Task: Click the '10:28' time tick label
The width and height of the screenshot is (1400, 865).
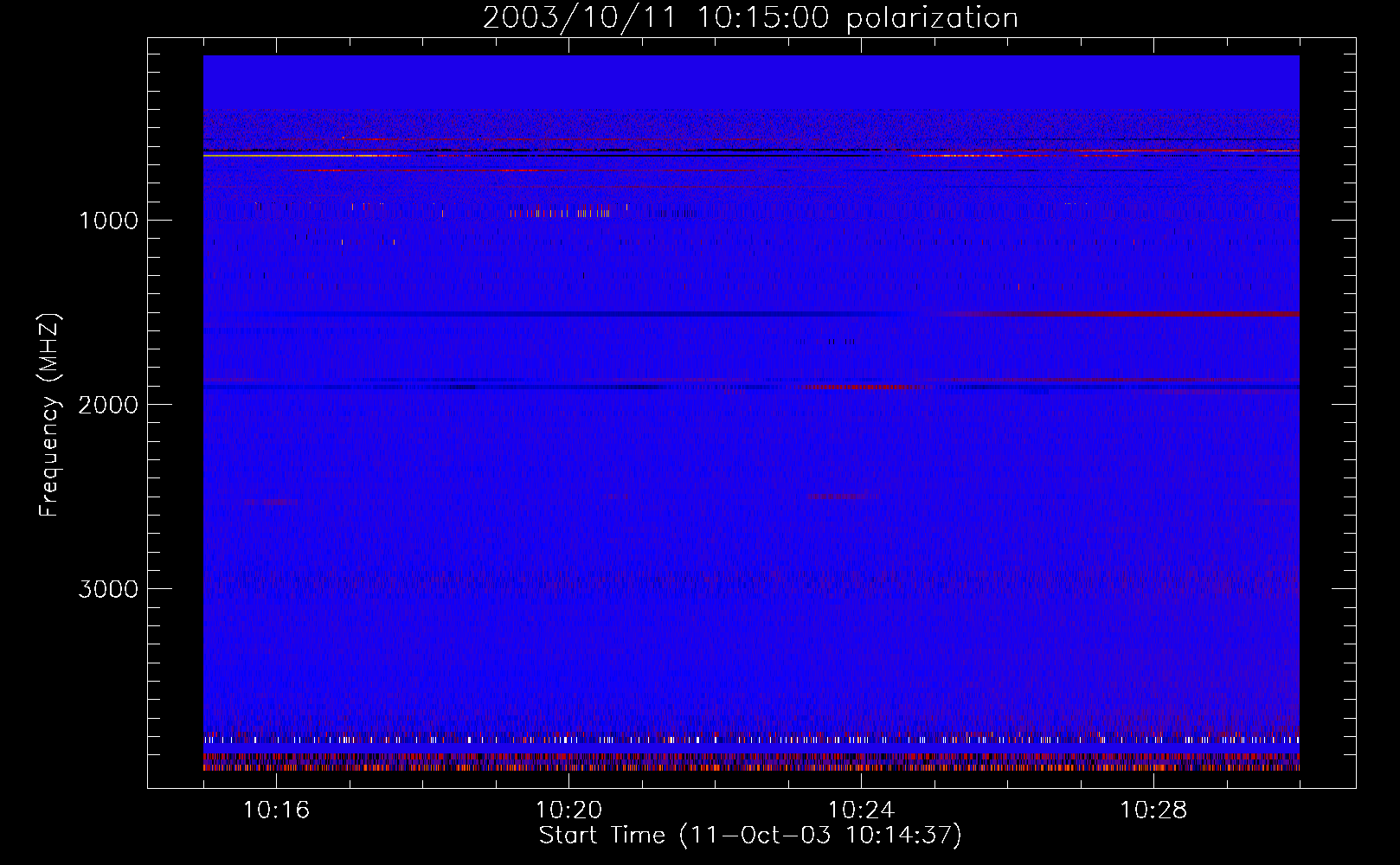Action: pos(1153,810)
